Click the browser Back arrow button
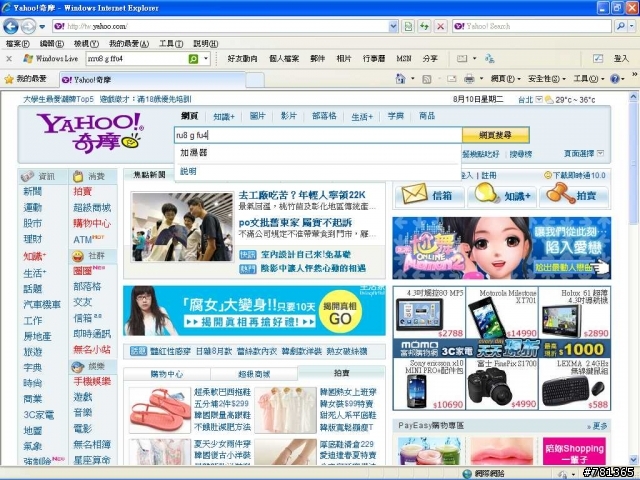Screen dimensions: 640x480 (x=11, y=27)
